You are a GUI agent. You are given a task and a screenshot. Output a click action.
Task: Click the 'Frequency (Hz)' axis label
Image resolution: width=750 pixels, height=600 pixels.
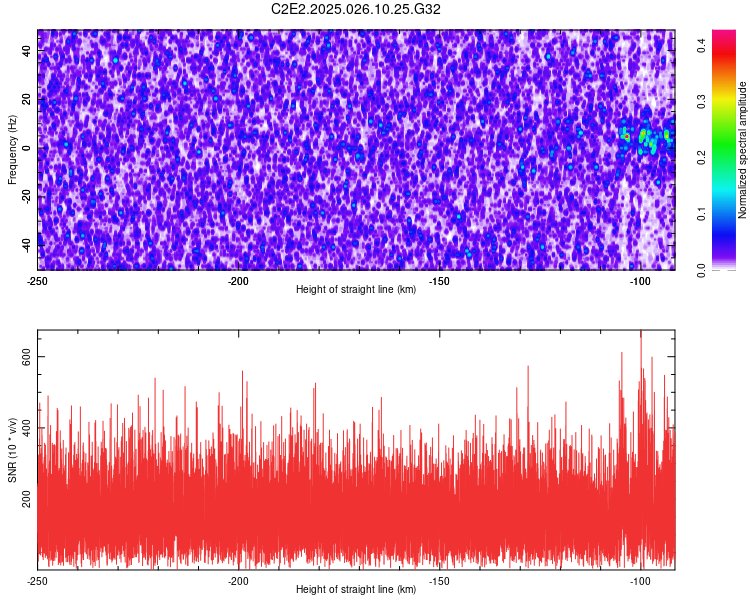[12, 150]
